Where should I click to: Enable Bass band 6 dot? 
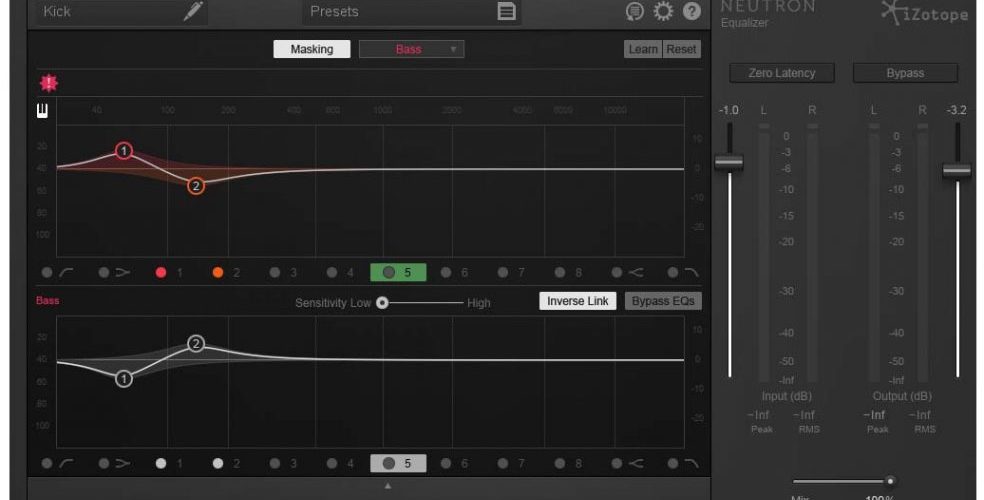click(446, 464)
